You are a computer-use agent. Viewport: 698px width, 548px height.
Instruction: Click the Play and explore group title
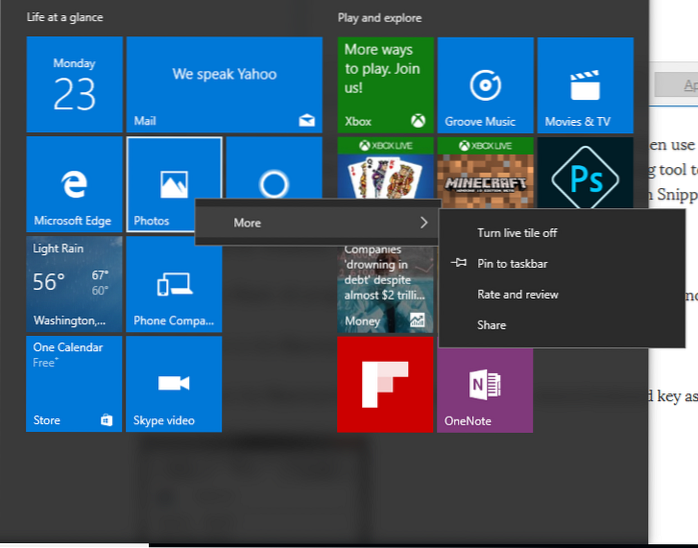[380, 18]
